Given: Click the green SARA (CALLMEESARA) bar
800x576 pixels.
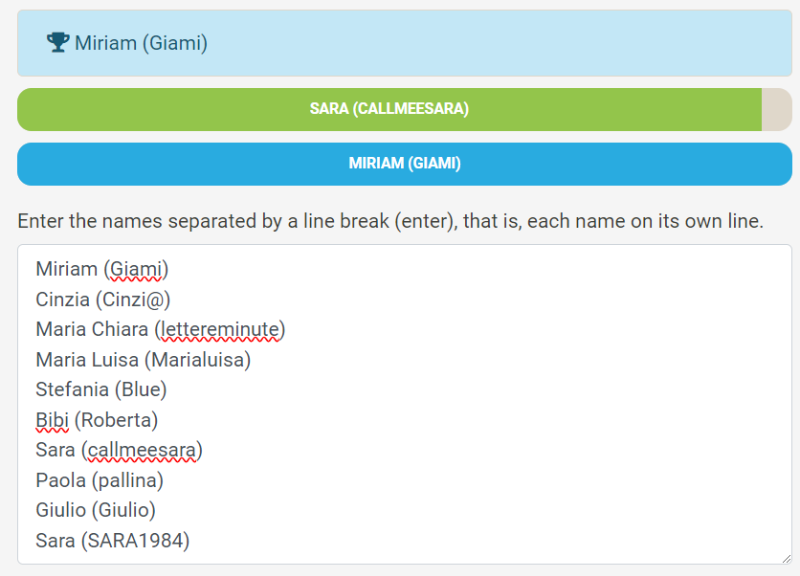Looking at the screenshot, I should (389, 109).
